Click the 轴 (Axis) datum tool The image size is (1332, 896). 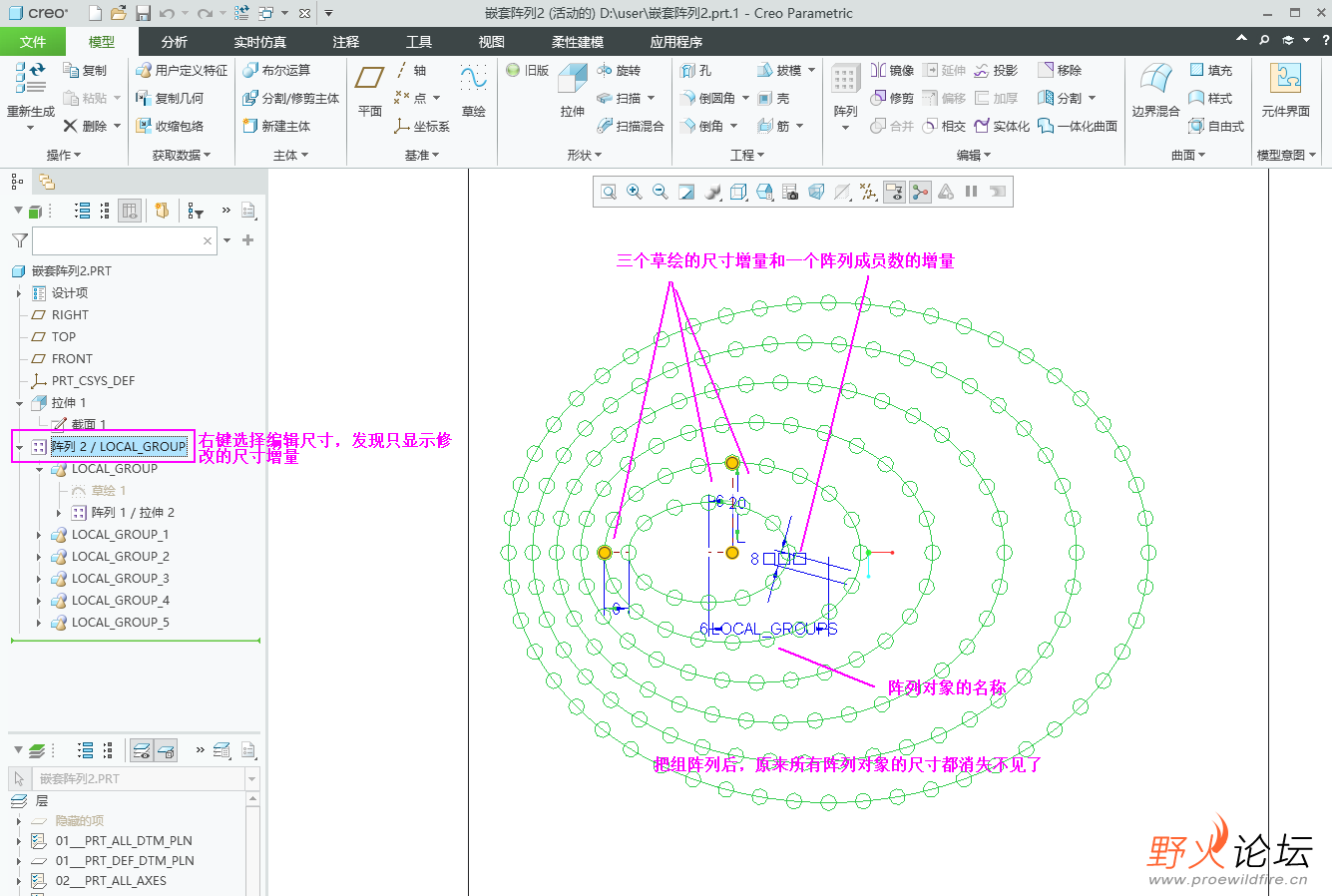click(410, 71)
